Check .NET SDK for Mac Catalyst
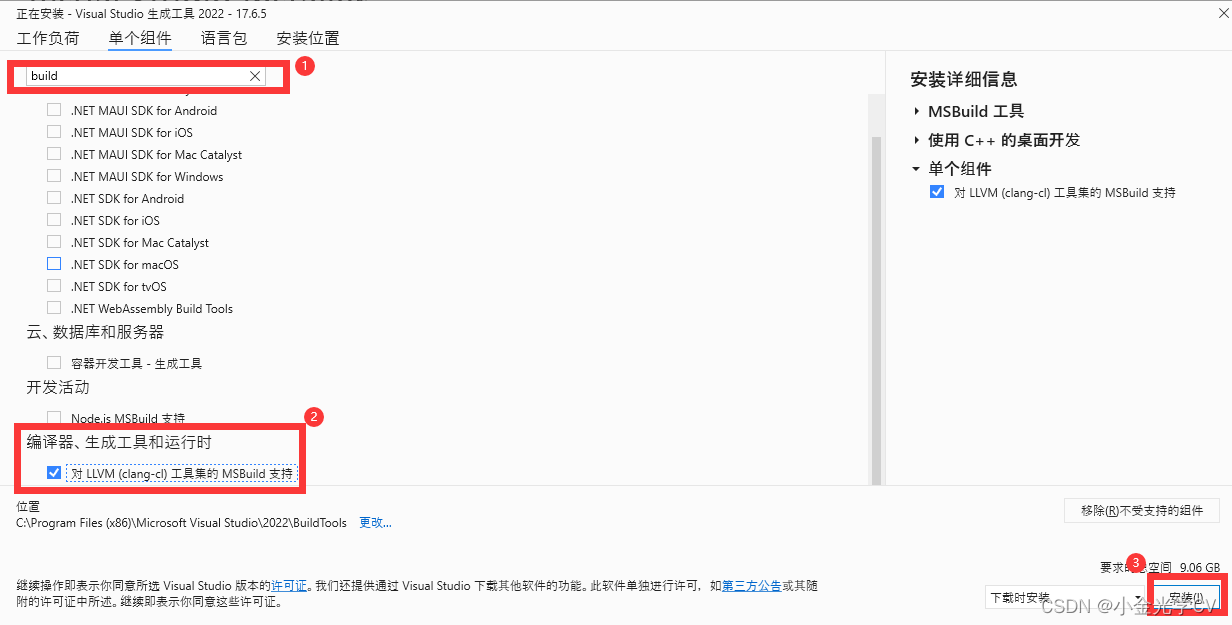Image resolution: width=1232 pixels, height=625 pixels. tap(54, 243)
